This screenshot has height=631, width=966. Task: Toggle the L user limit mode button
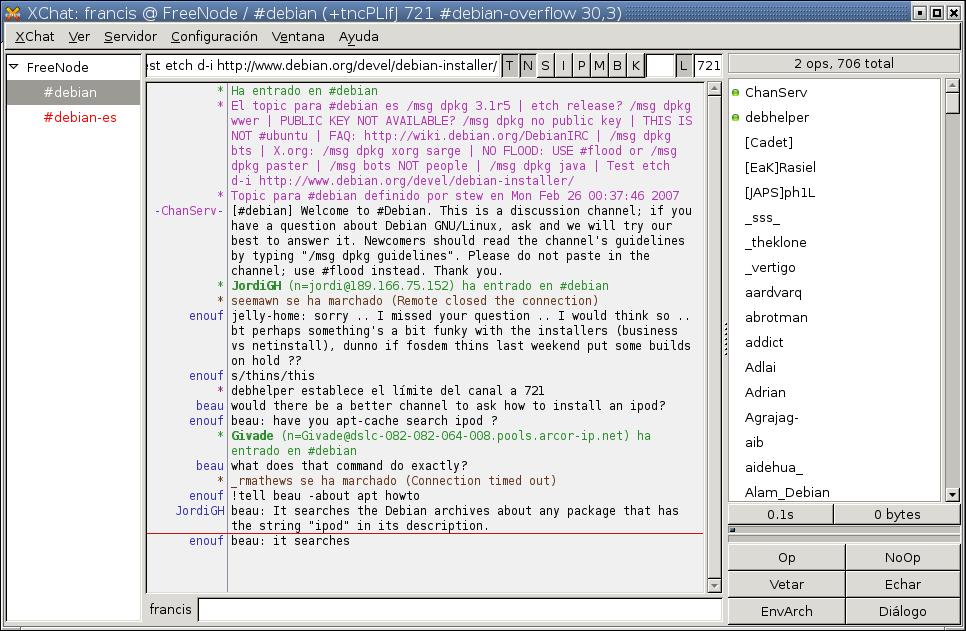pos(683,65)
